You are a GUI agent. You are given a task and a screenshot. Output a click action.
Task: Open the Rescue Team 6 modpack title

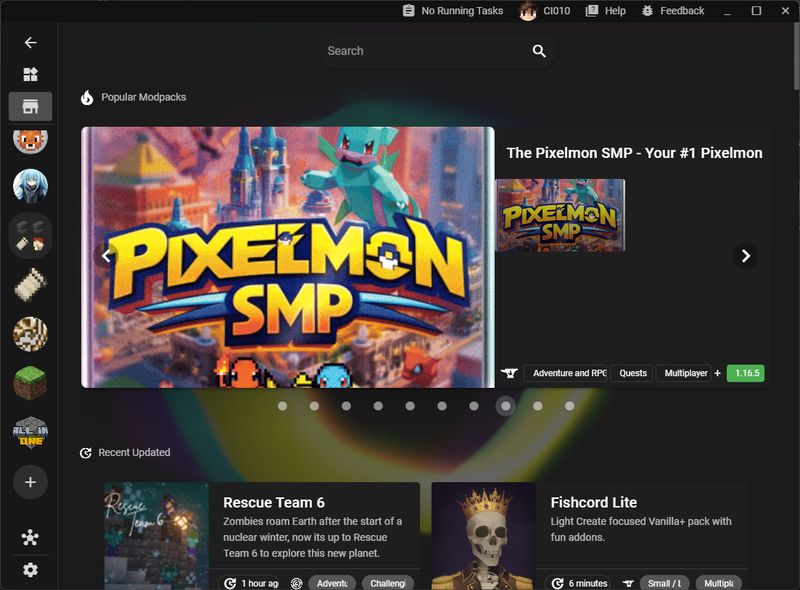(273, 502)
